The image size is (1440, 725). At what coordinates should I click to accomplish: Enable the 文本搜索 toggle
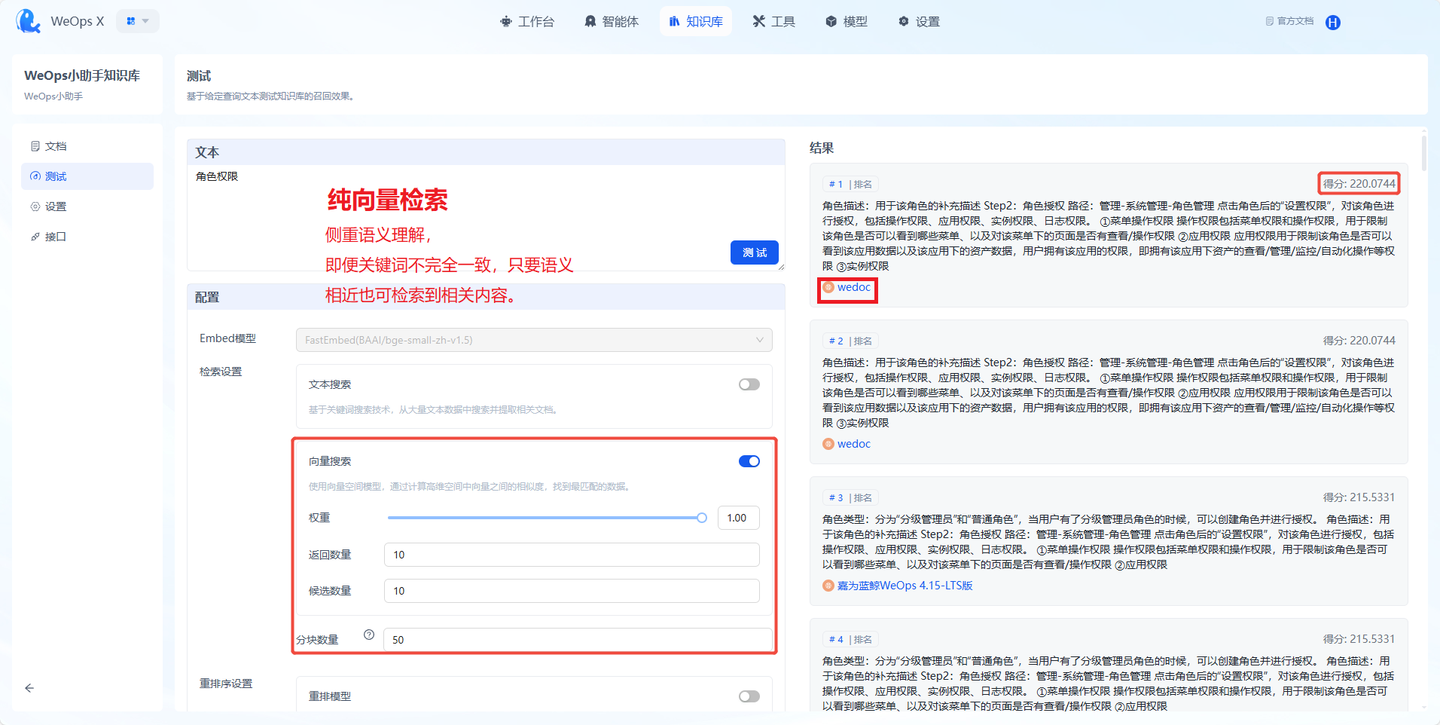tap(749, 384)
